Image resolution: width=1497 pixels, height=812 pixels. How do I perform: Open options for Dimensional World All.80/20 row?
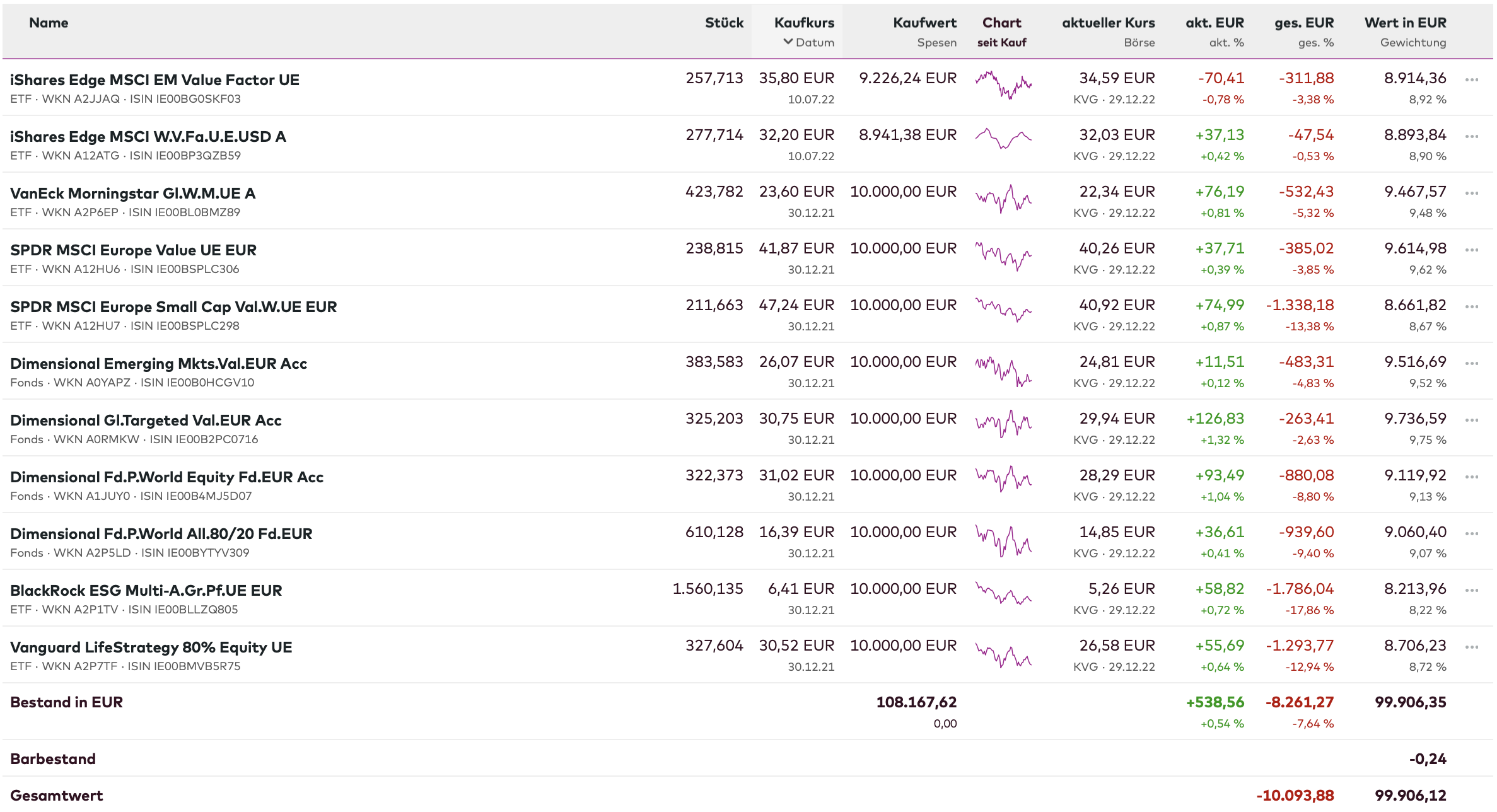[1471, 534]
